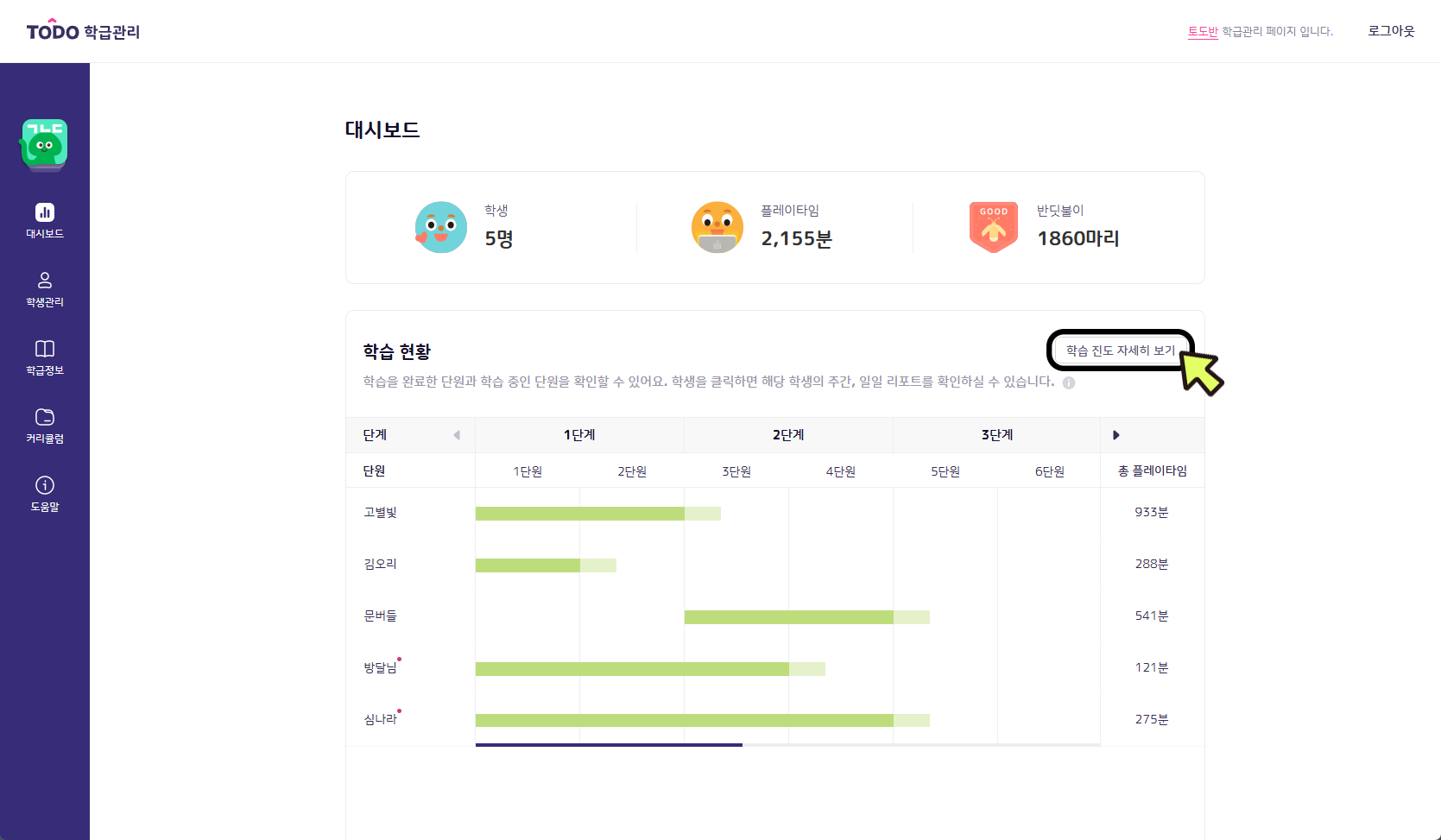This screenshot has height=840, width=1441.
Task: Click the 학습 현황 section title
Action: (397, 351)
